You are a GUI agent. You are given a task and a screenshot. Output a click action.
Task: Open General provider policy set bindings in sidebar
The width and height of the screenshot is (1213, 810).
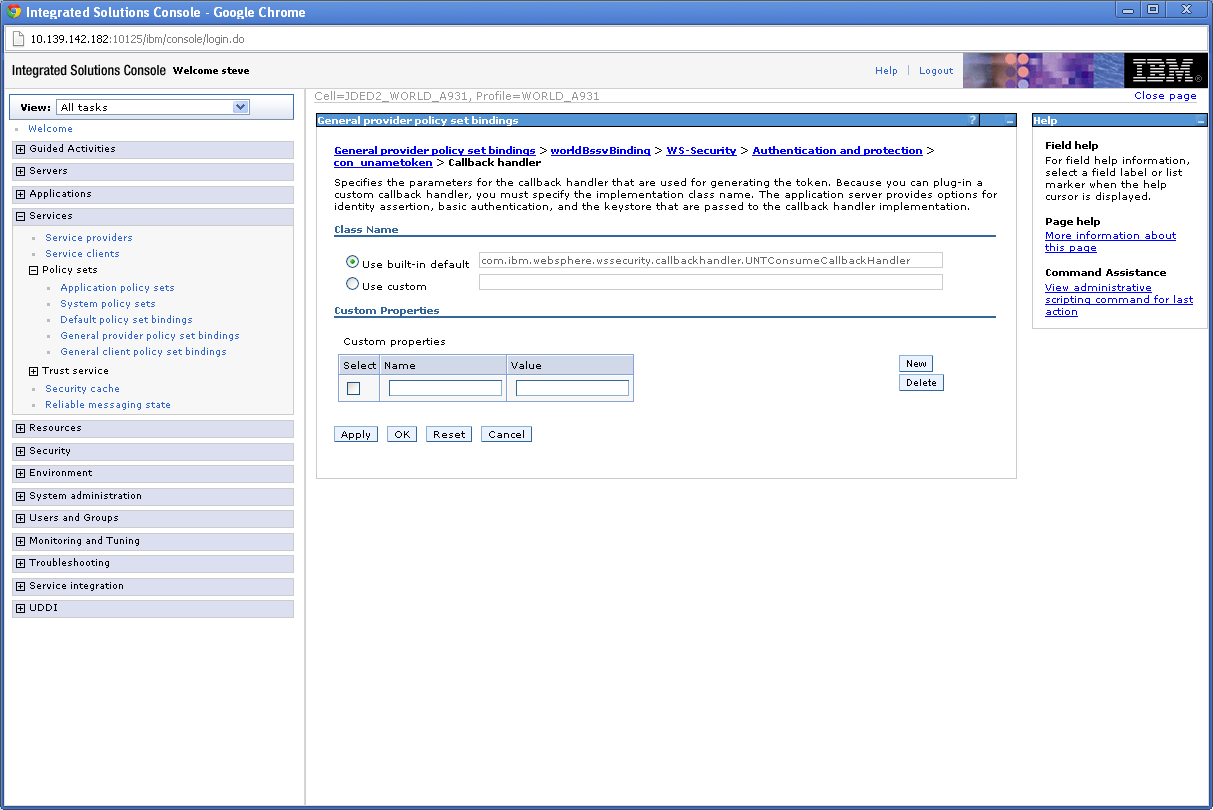[x=150, y=336]
